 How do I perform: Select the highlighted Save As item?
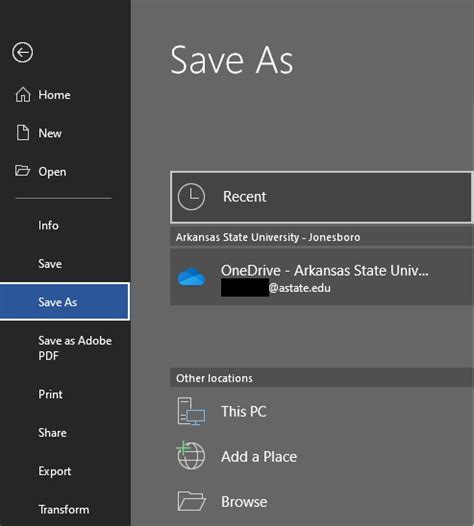tap(65, 302)
